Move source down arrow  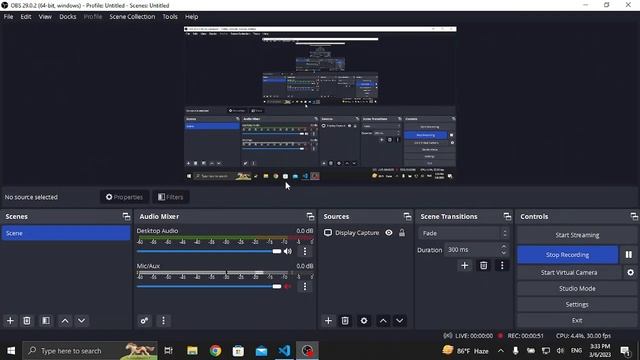click(x=400, y=321)
